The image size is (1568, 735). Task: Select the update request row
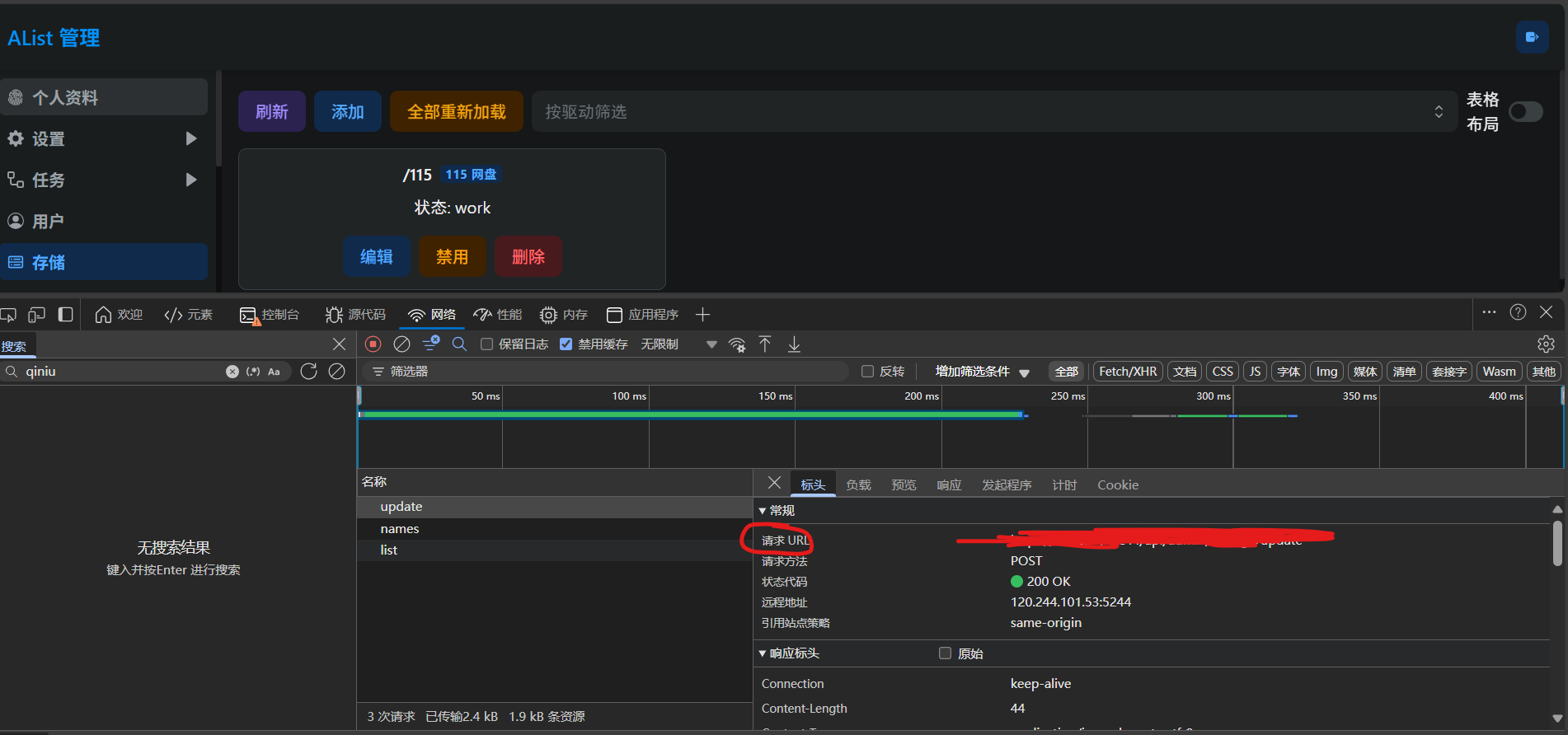[554, 507]
